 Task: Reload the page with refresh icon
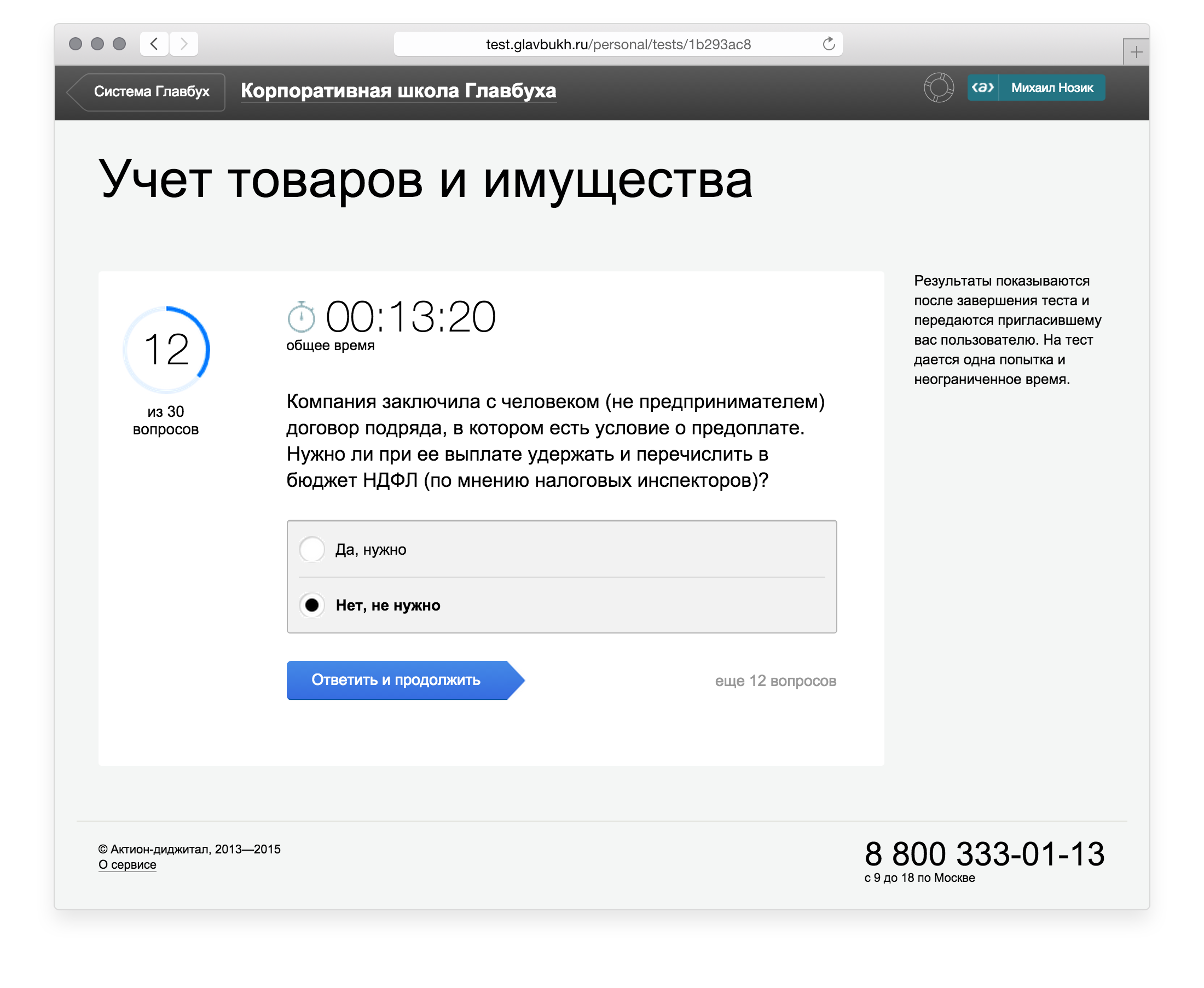click(828, 44)
